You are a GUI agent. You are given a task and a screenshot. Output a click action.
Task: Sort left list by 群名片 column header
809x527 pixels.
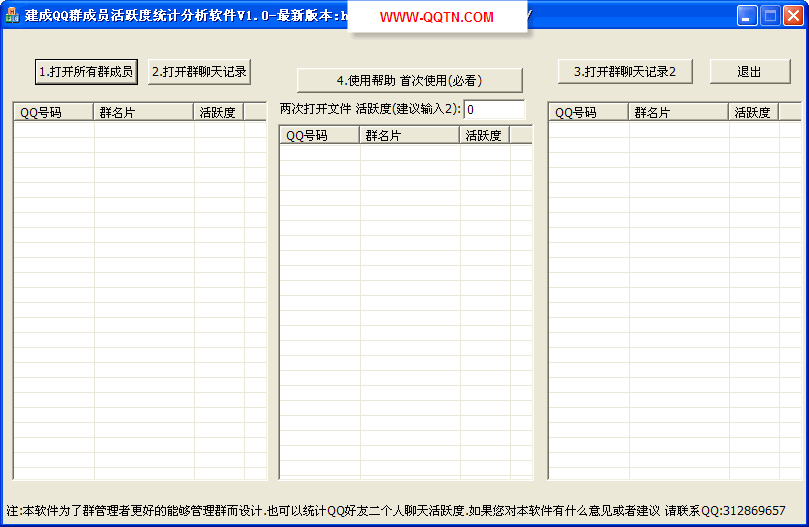(143, 112)
